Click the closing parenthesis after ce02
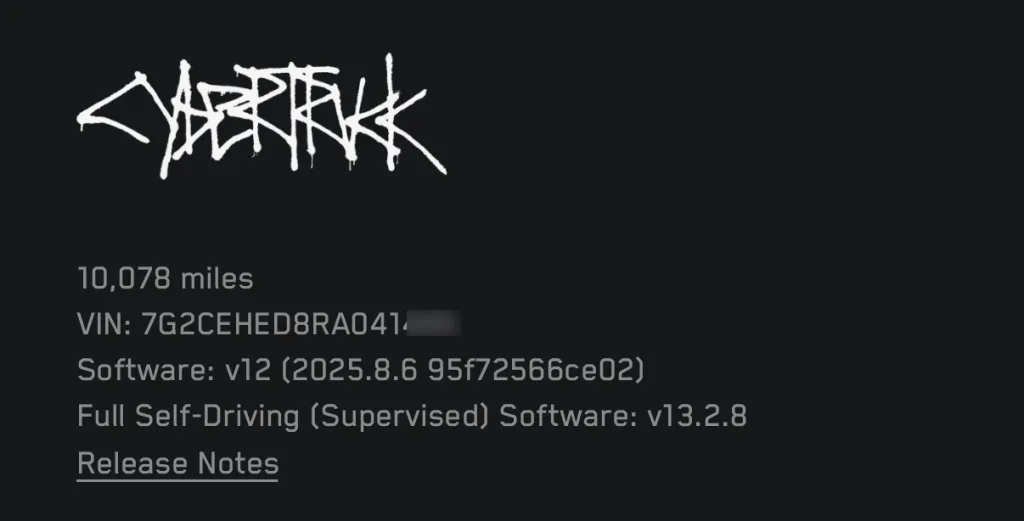 point(639,370)
